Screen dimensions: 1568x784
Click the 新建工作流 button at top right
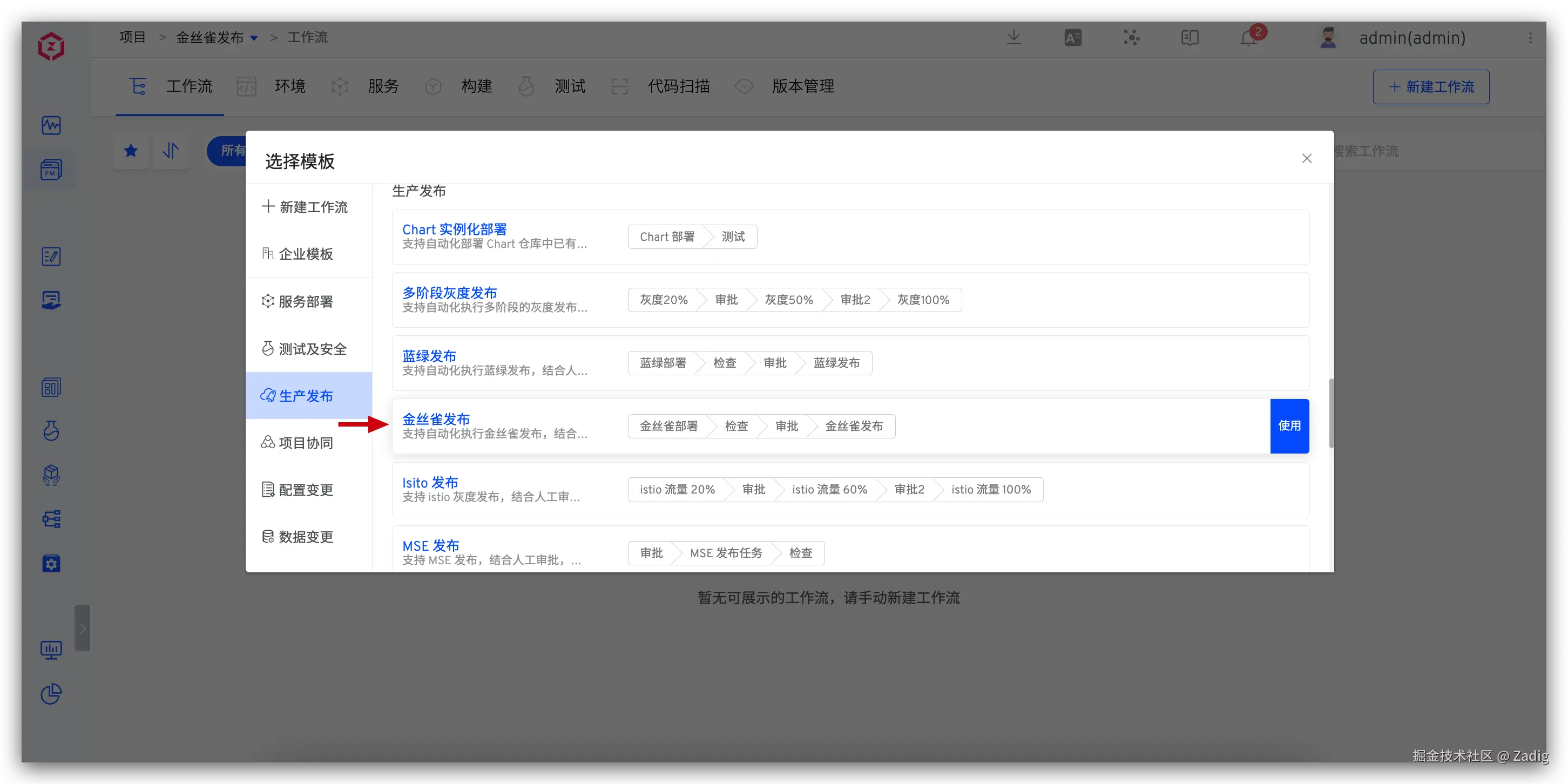(x=1431, y=86)
